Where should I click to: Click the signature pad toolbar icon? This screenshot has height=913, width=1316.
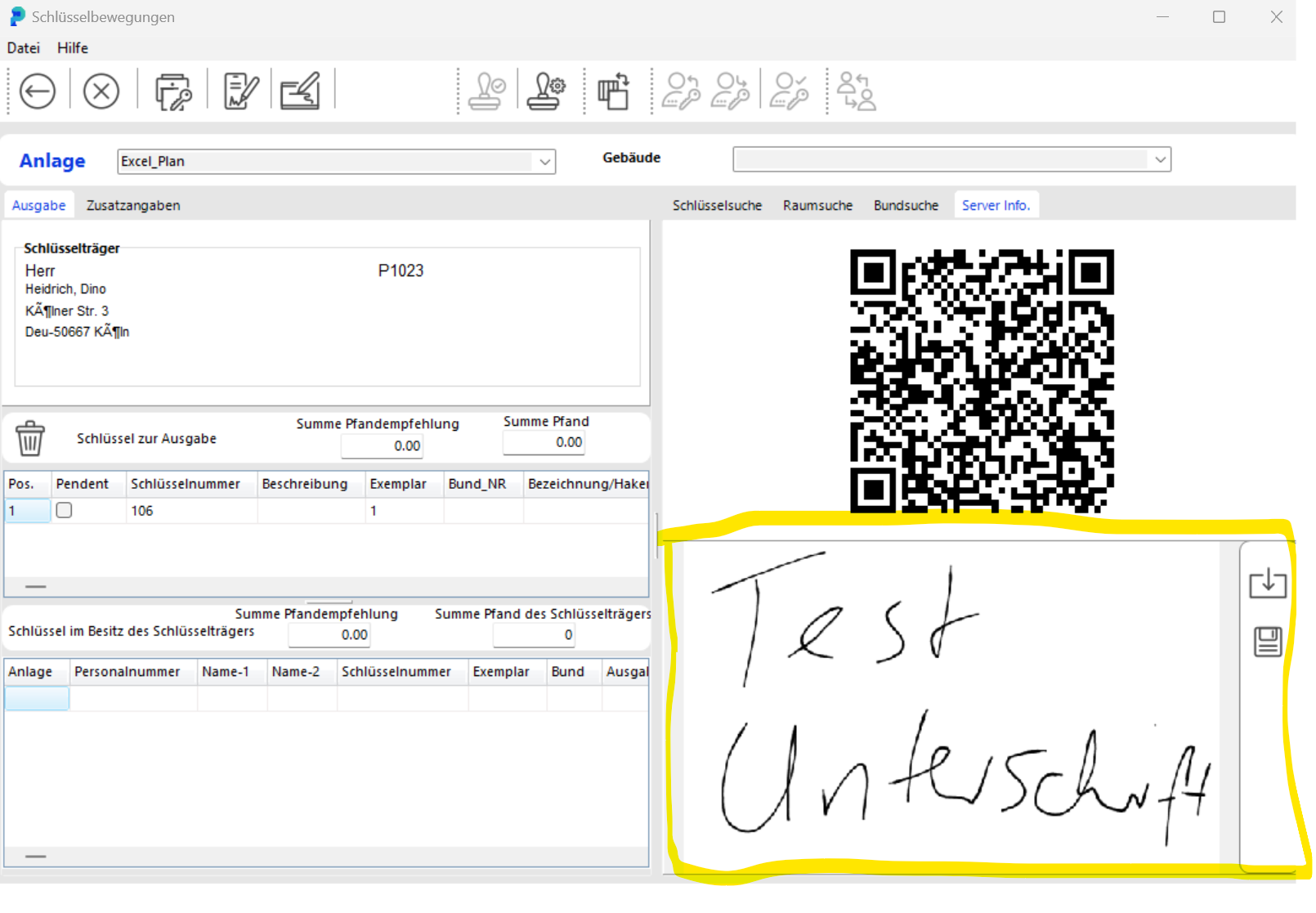[x=301, y=91]
